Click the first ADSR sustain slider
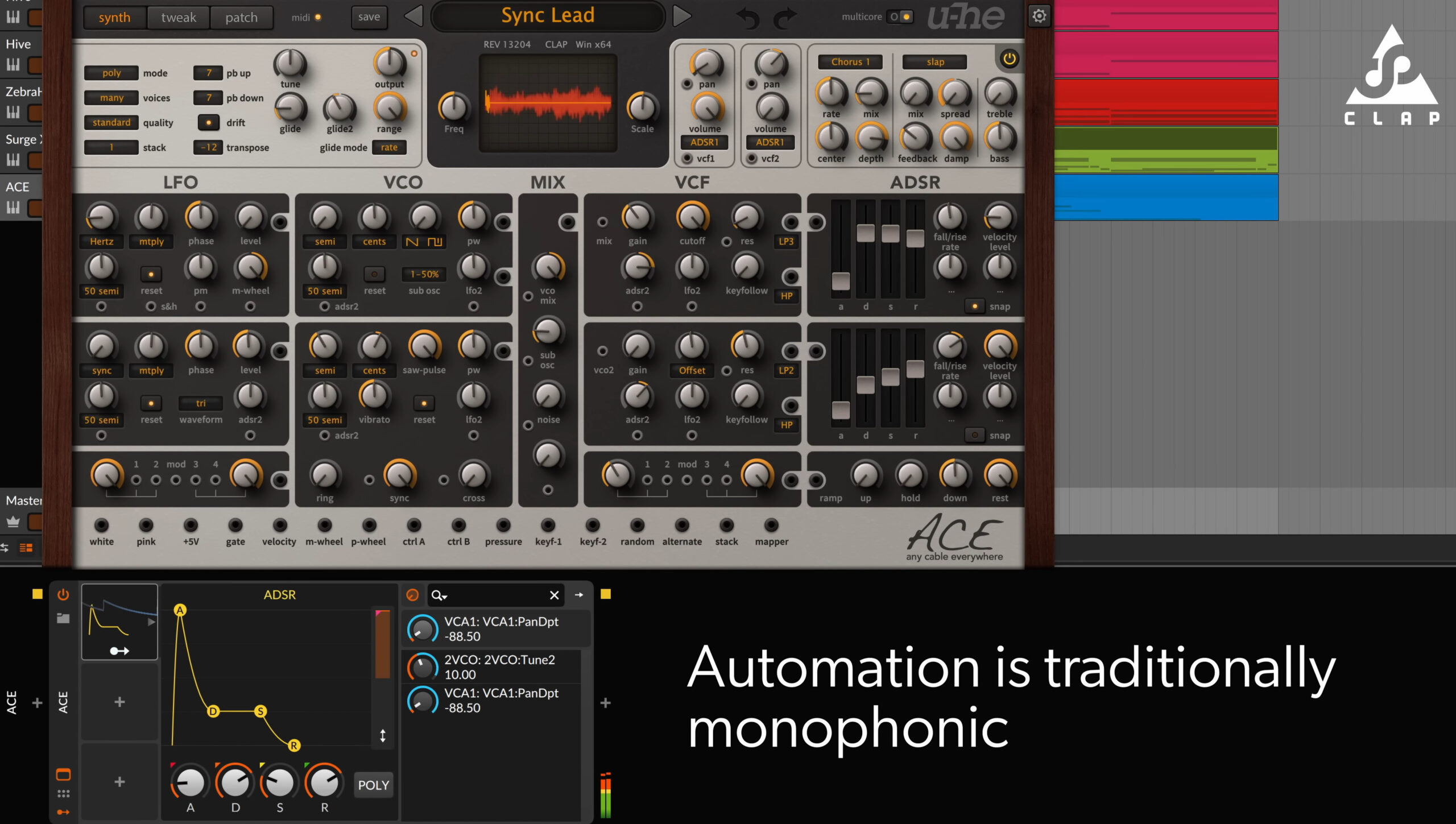The height and width of the screenshot is (824, 1456). [890, 233]
